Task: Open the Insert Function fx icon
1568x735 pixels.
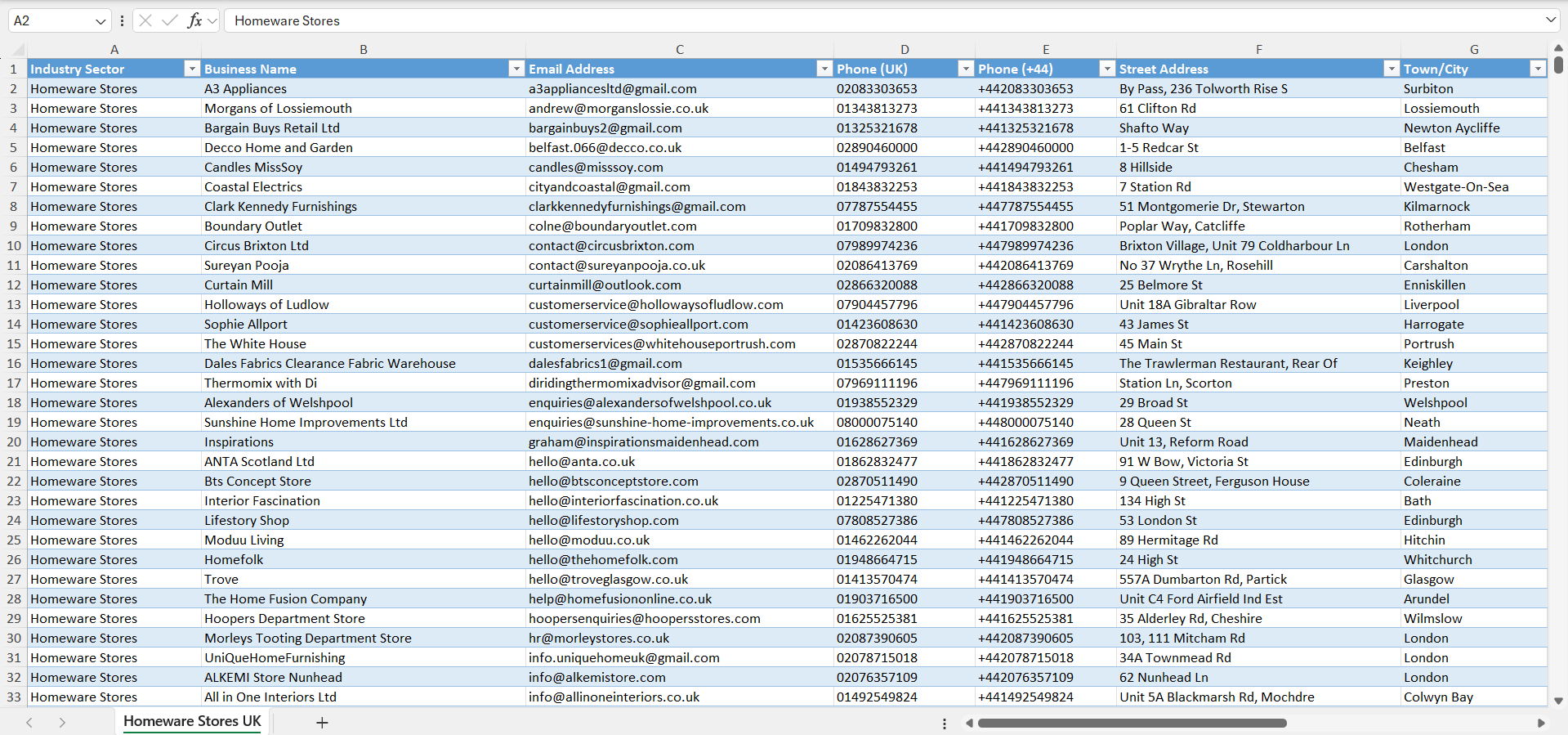Action: tap(194, 20)
